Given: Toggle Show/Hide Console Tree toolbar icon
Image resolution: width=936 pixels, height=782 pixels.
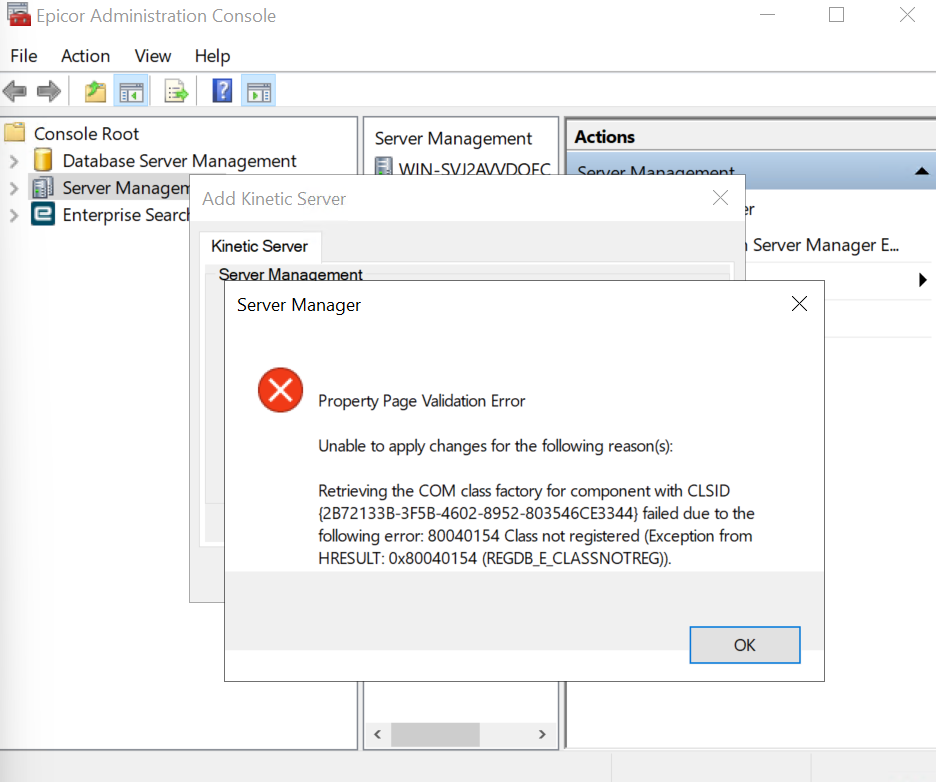Looking at the screenshot, I should tap(131, 91).
